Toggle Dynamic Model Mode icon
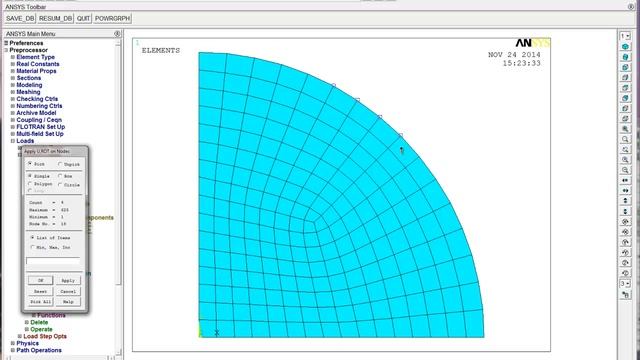 pos(625,294)
